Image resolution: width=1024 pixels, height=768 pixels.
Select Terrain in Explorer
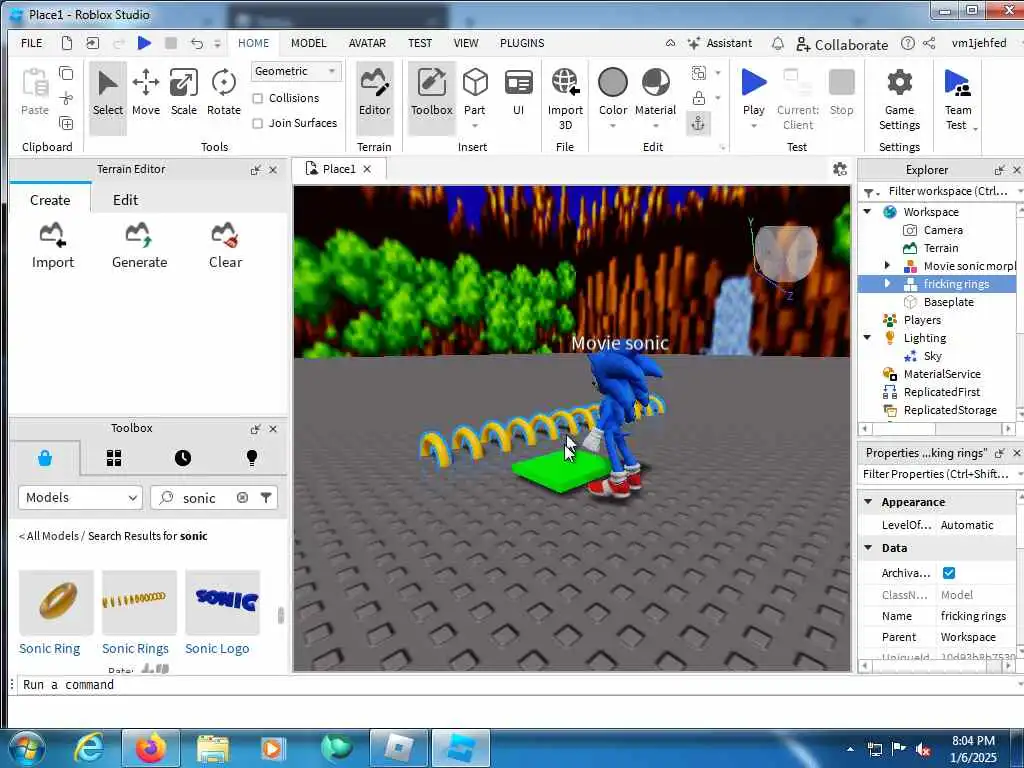coord(940,248)
